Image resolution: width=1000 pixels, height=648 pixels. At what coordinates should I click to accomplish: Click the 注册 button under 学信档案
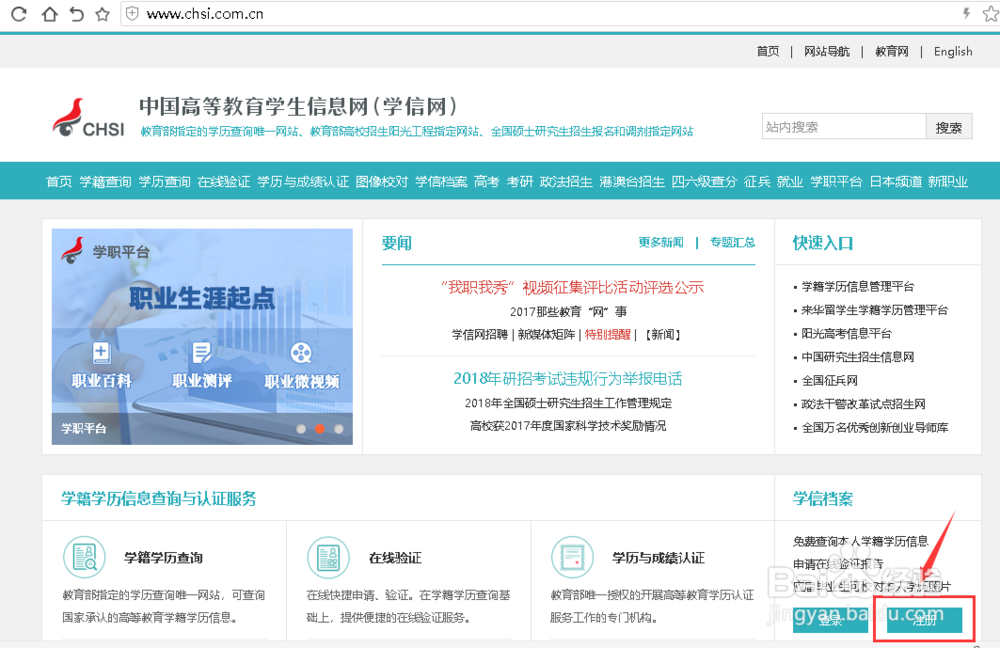click(x=924, y=619)
